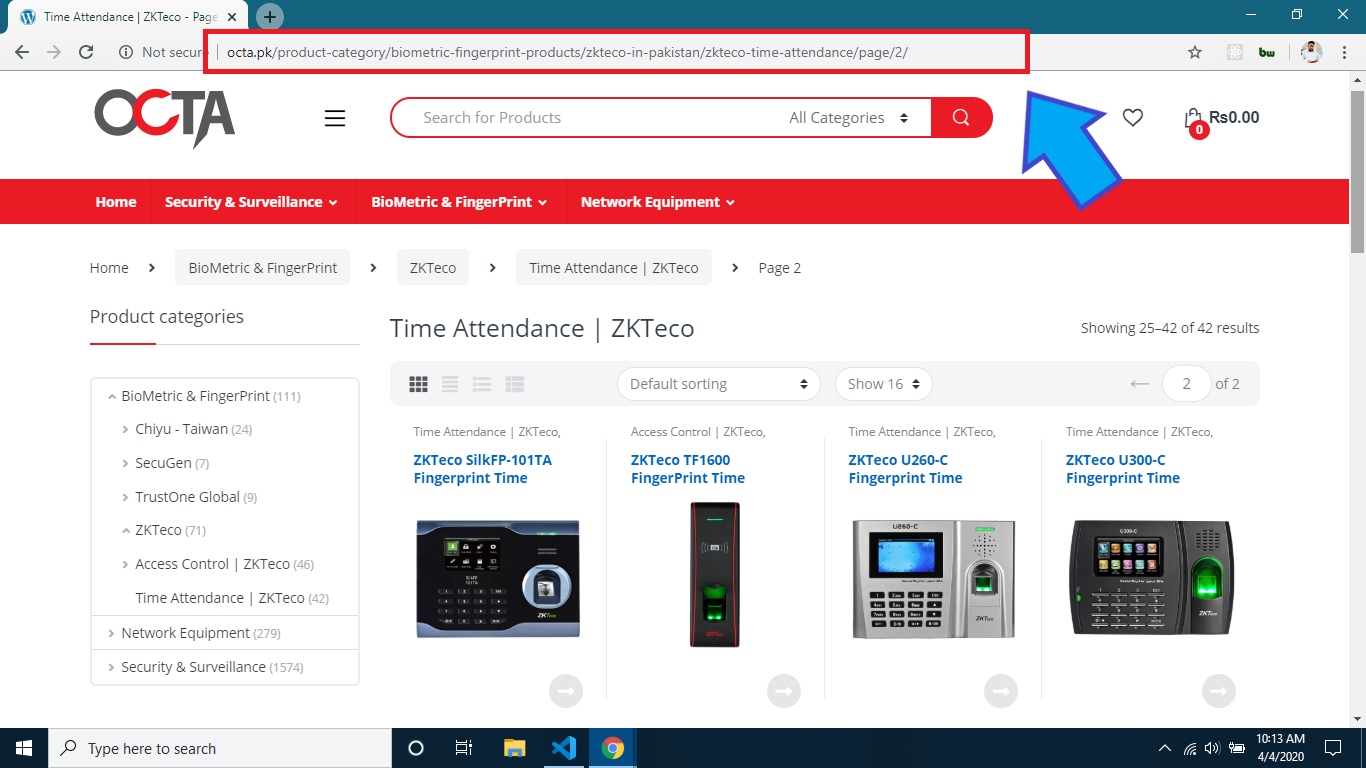Click the browser back arrow
Screen dimensions: 1366x768
22,52
